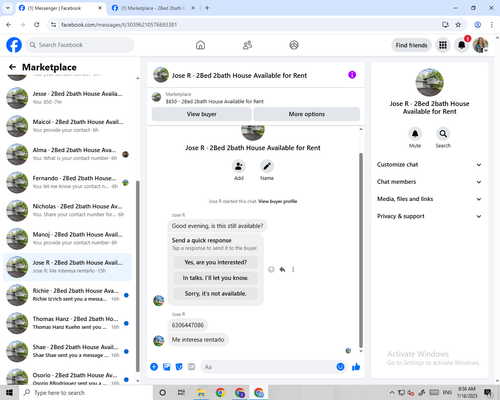Screen dimensions: 500x400
Task: Open more message options three dots
Action: click(x=293, y=269)
